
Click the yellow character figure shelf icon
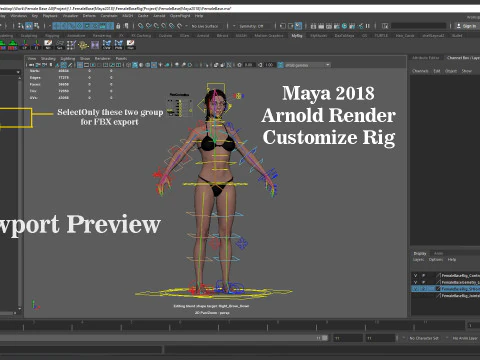[83, 44]
